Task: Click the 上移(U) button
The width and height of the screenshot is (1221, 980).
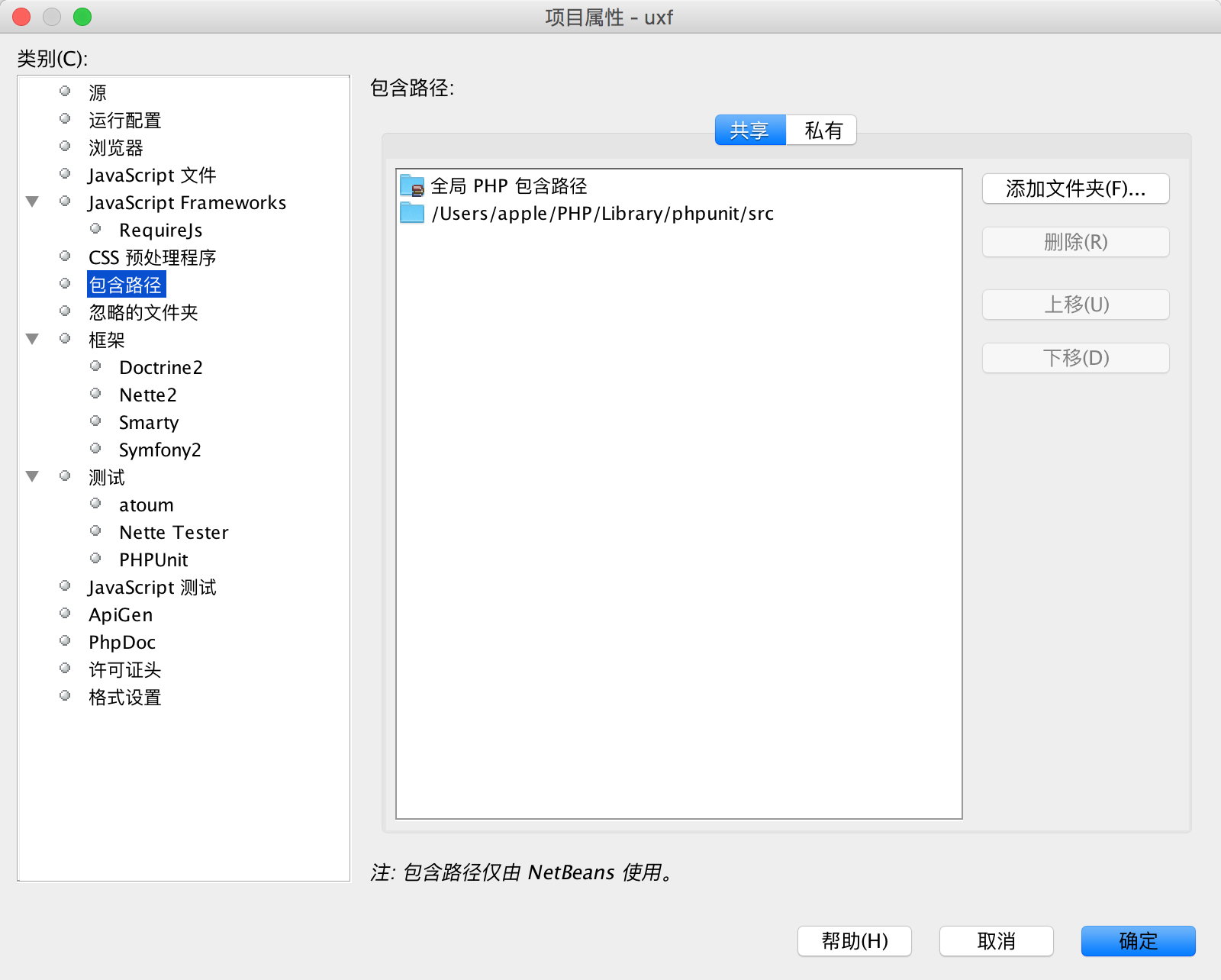Action: [1076, 305]
